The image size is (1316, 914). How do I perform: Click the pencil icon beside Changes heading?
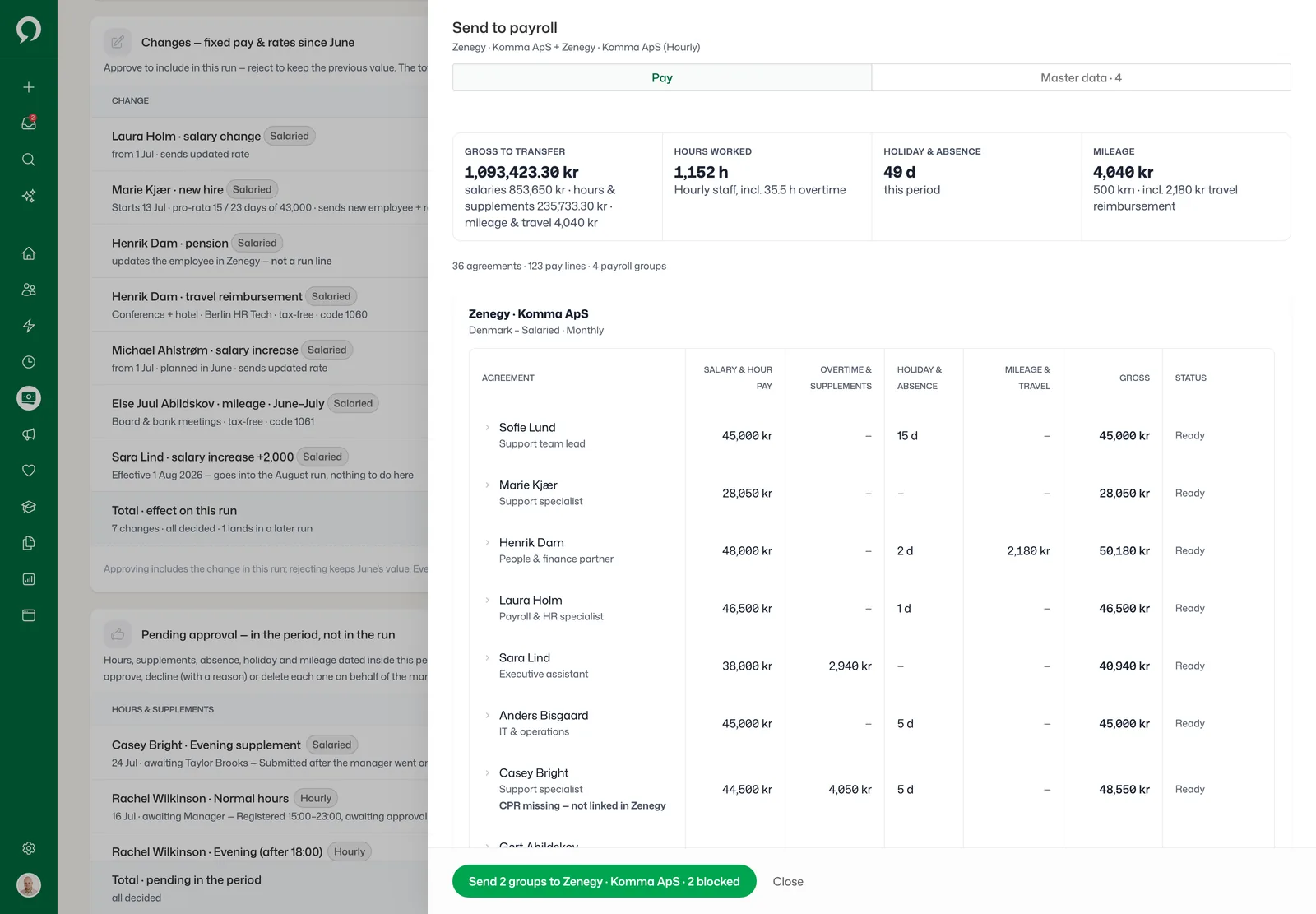click(118, 42)
